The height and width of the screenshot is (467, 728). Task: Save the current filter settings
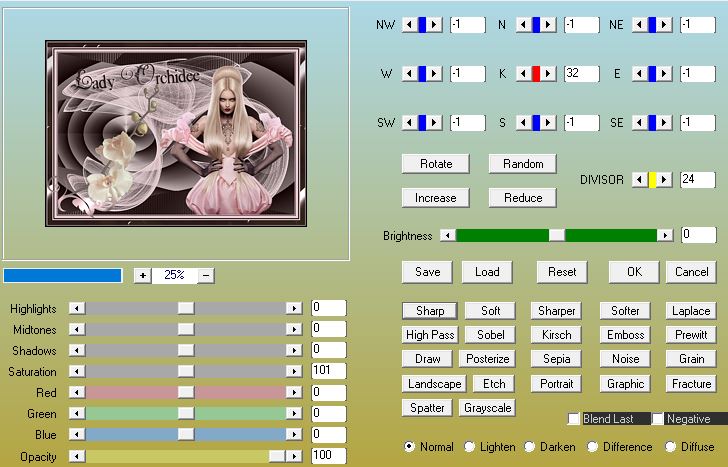[427, 272]
